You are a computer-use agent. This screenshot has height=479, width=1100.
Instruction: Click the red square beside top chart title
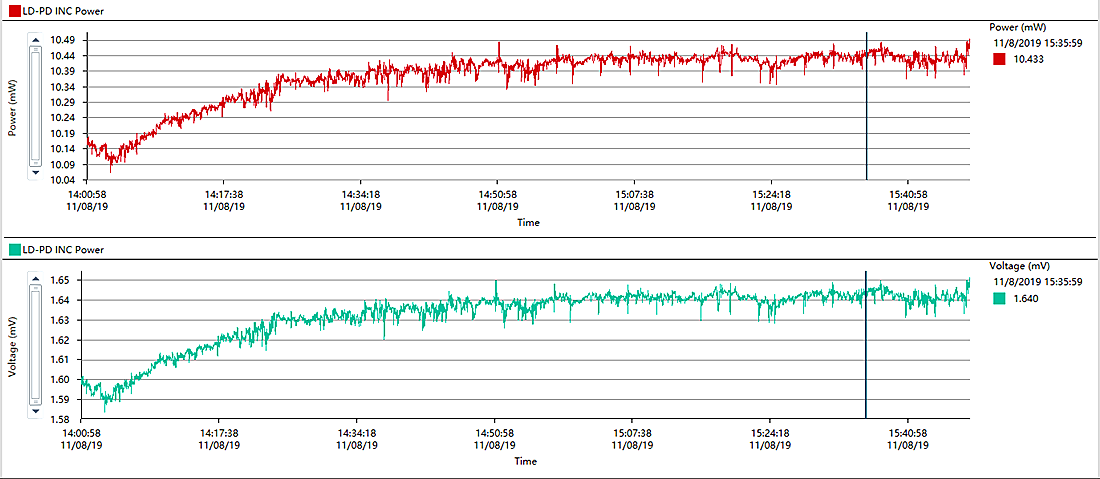point(13,11)
